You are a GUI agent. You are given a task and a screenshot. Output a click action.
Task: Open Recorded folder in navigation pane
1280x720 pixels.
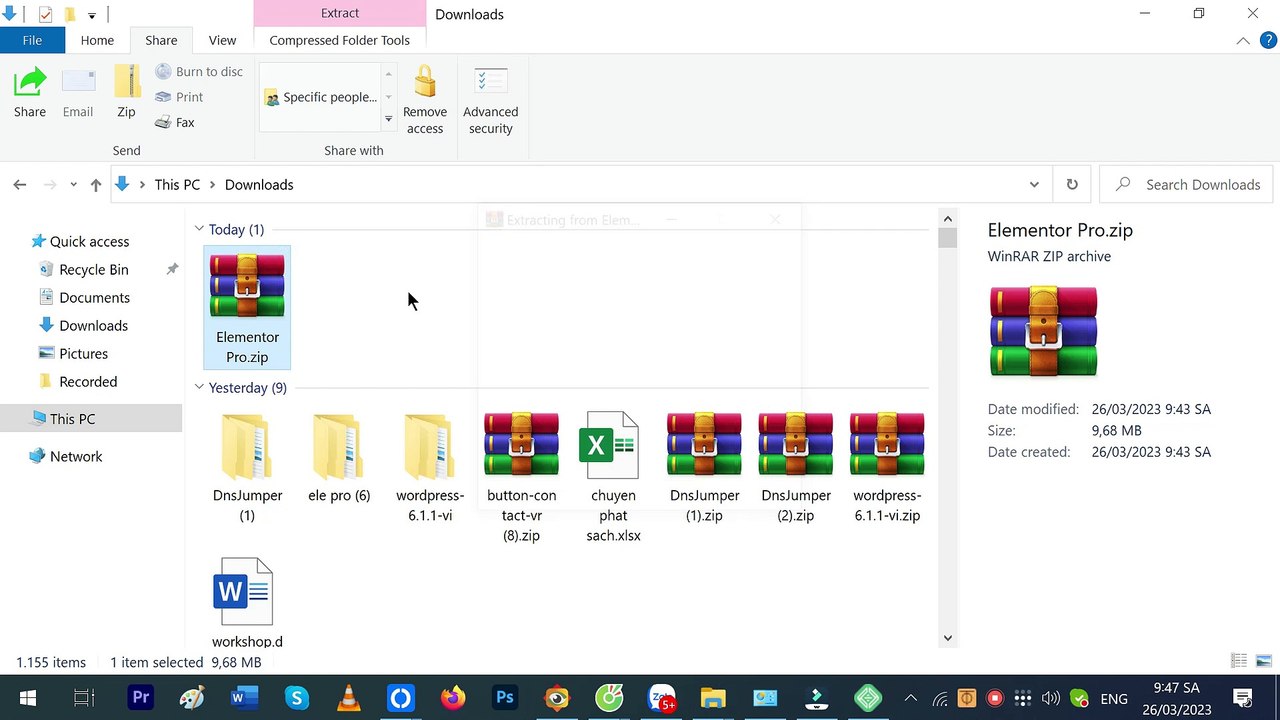[x=88, y=381]
